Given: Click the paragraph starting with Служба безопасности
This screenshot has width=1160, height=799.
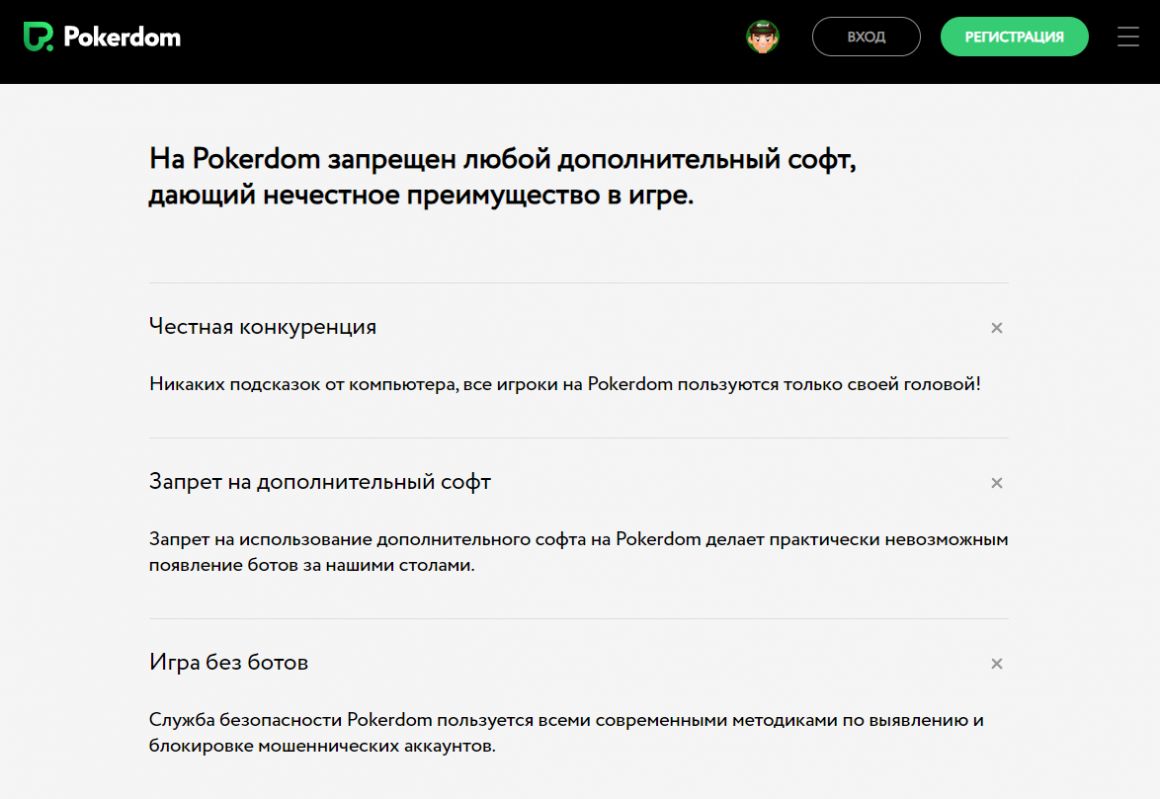Looking at the screenshot, I should tap(566, 733).
